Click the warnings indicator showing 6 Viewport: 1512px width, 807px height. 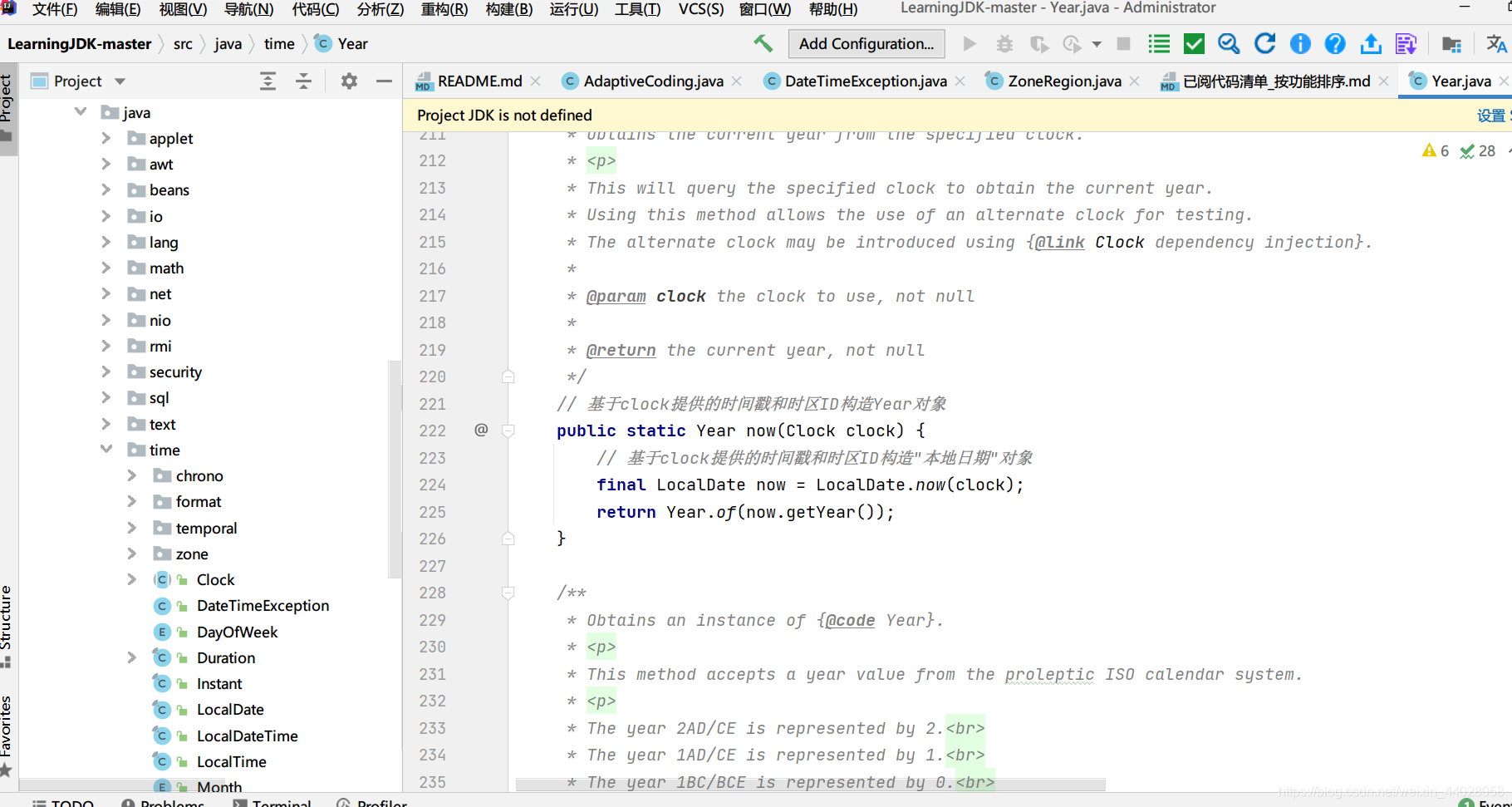click(1436, 150)
